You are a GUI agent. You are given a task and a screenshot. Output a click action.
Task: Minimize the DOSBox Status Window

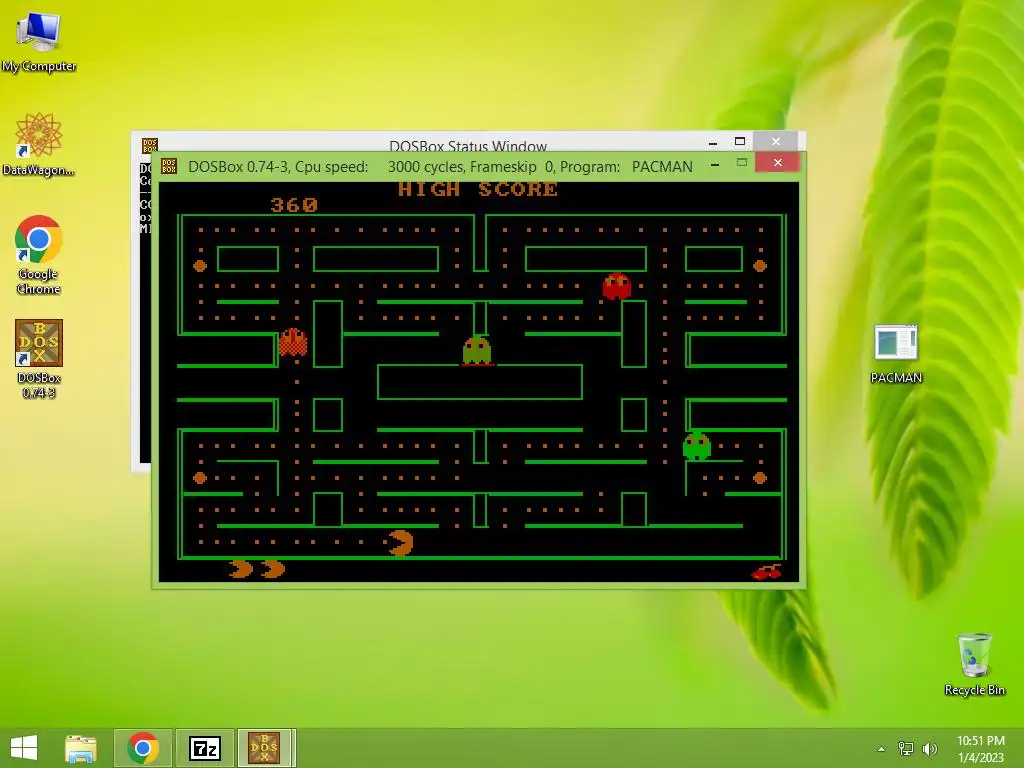(x=713, y=142)
